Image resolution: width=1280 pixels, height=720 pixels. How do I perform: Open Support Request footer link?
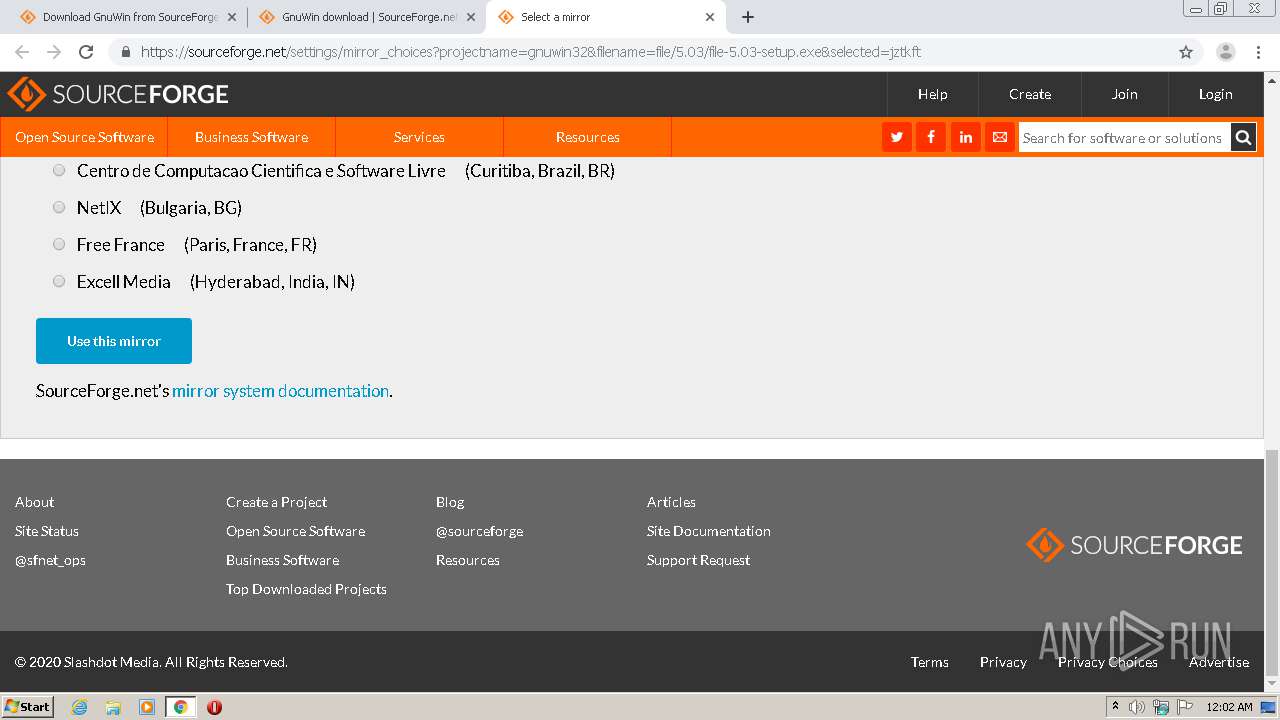(x=698, y=560)
